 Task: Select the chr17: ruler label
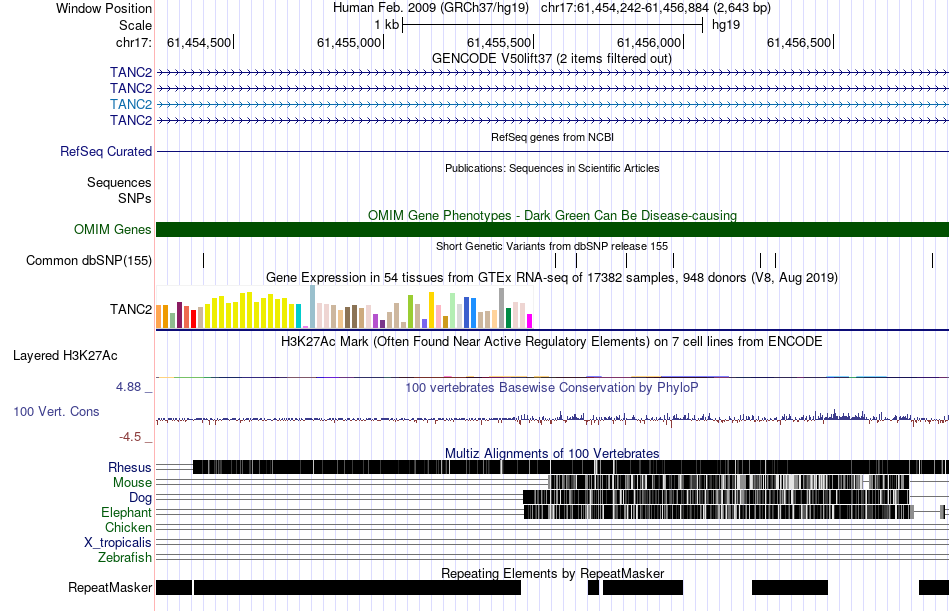[133, 42]
